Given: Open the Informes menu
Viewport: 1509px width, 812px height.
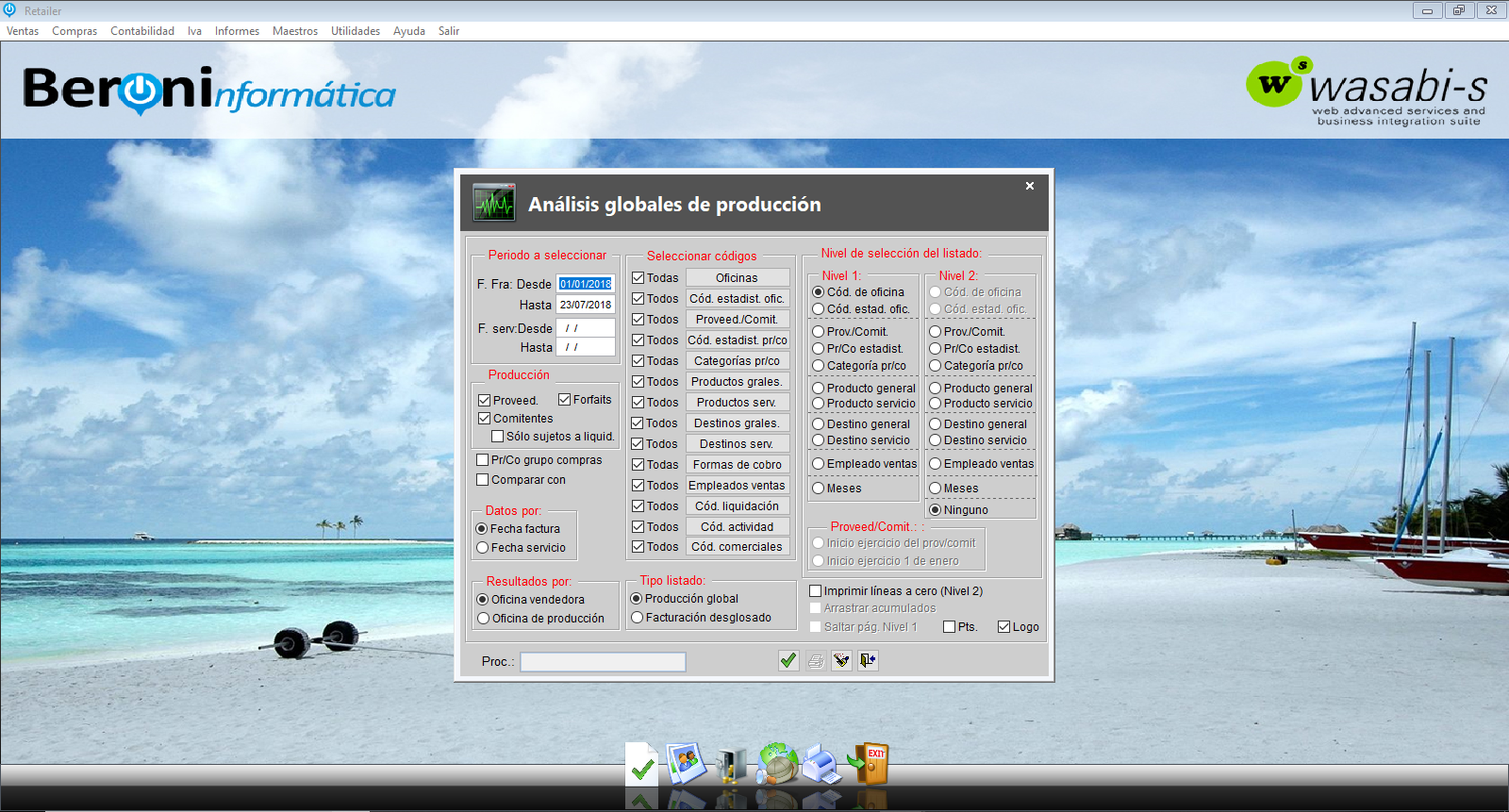Looking at the screenshot, I should [x=237, y=31].
